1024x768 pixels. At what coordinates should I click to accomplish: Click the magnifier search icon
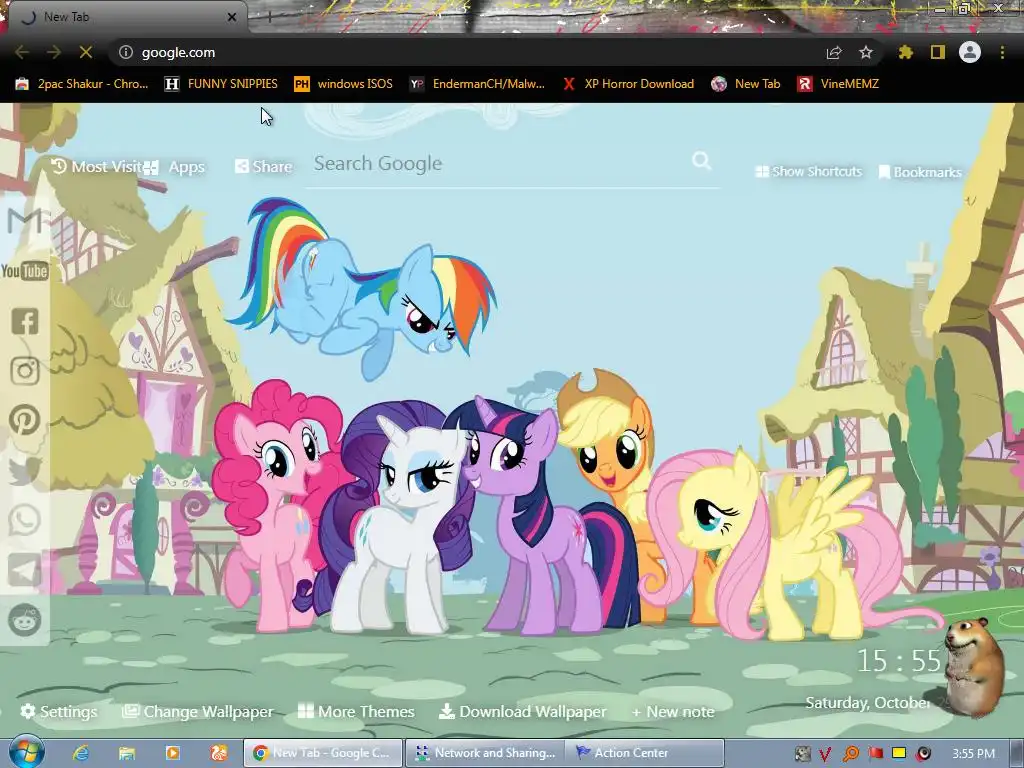point(701,161)
